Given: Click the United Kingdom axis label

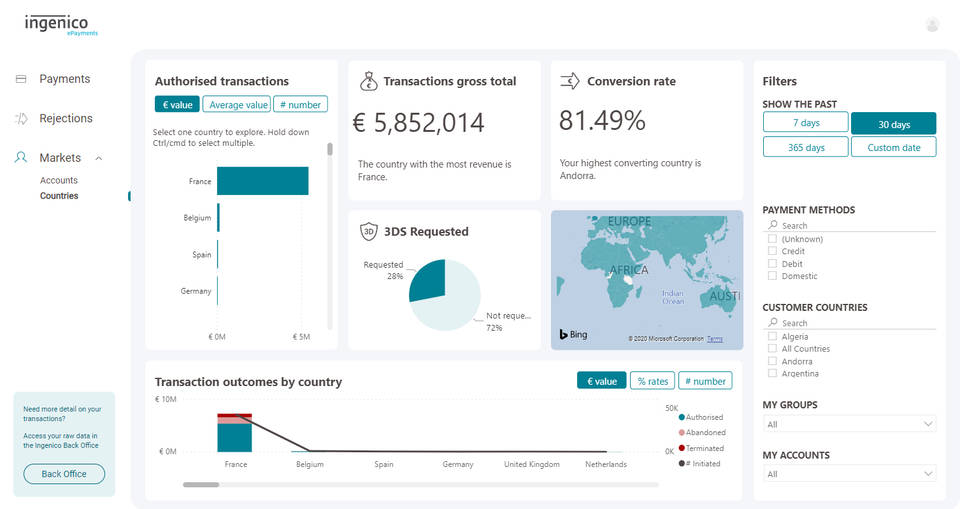Looking at the screenshot, I should 531,464.
